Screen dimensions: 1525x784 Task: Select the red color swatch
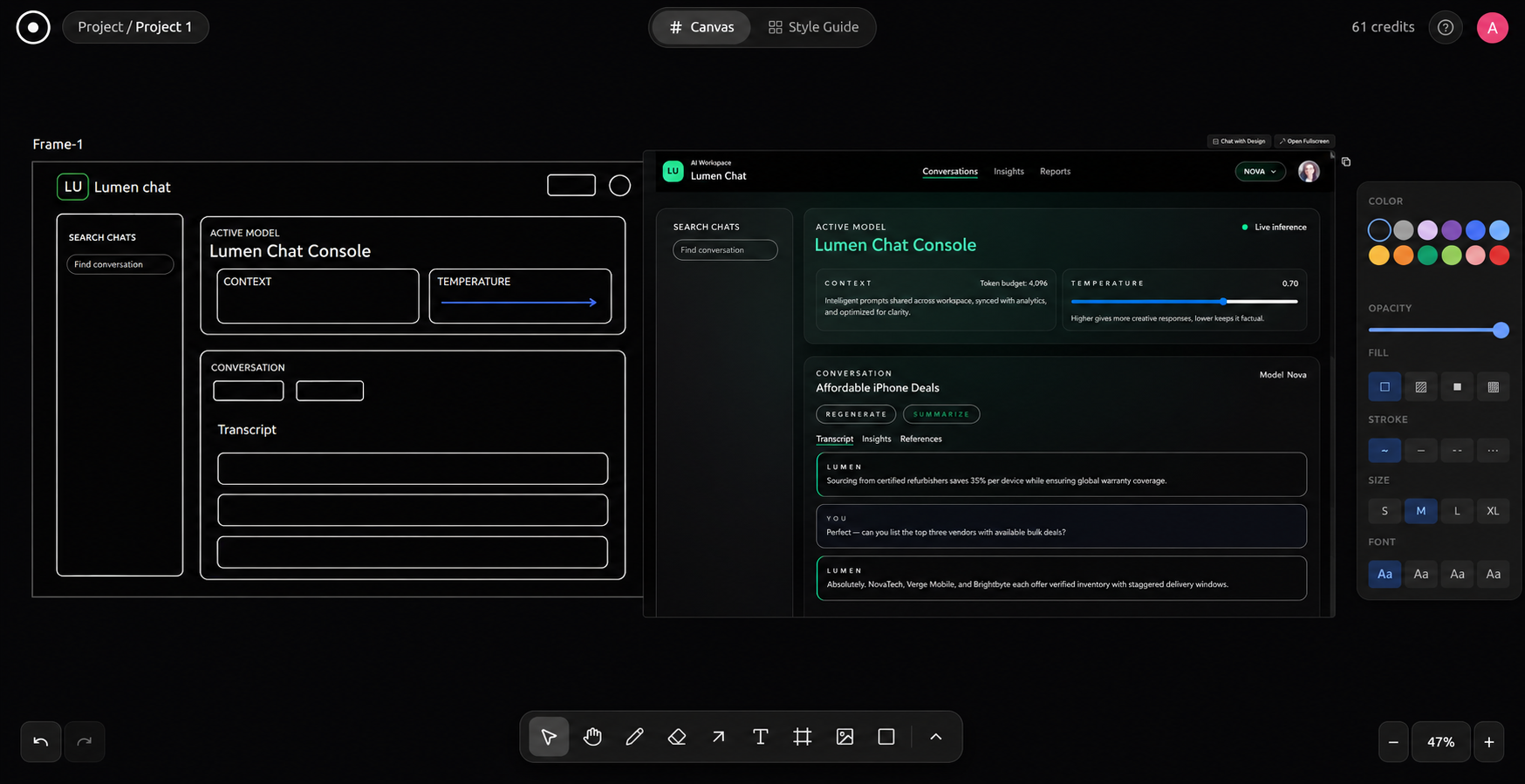click(x=1499, y=256)
